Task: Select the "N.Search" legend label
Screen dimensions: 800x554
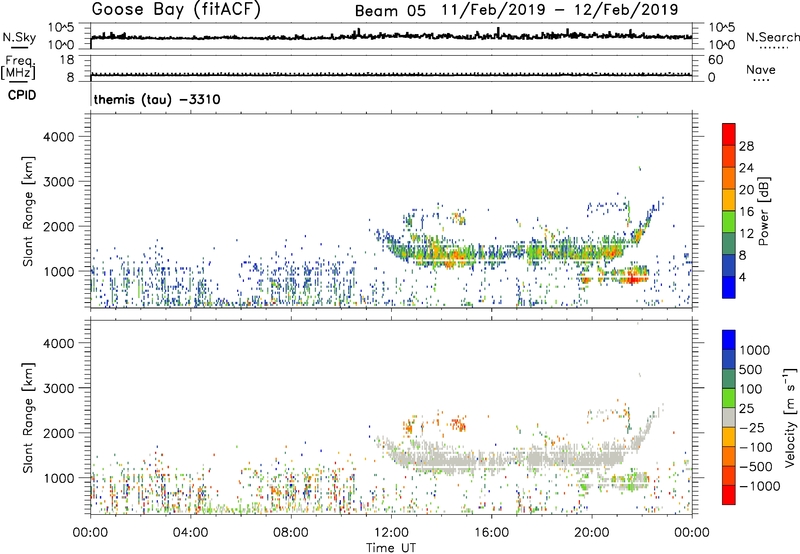Action: 772,37
